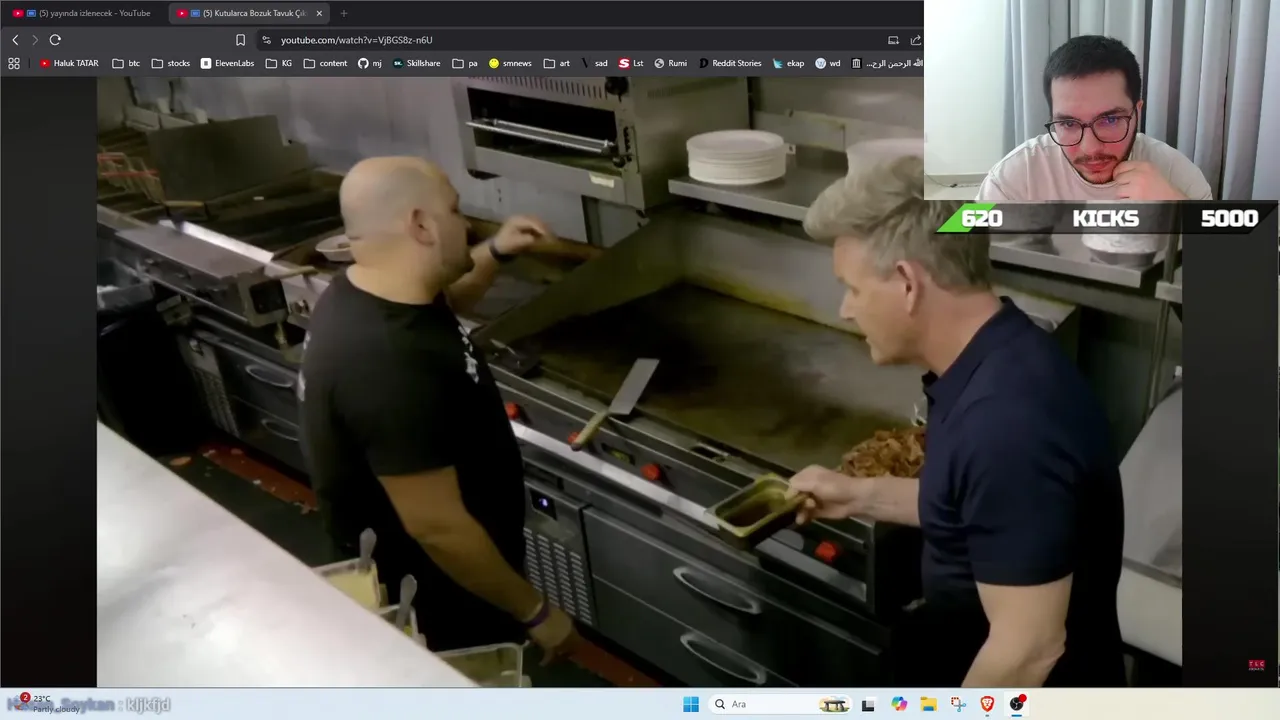Open a new browser tab
1280x720 pixels.
(x=344, y=13)
